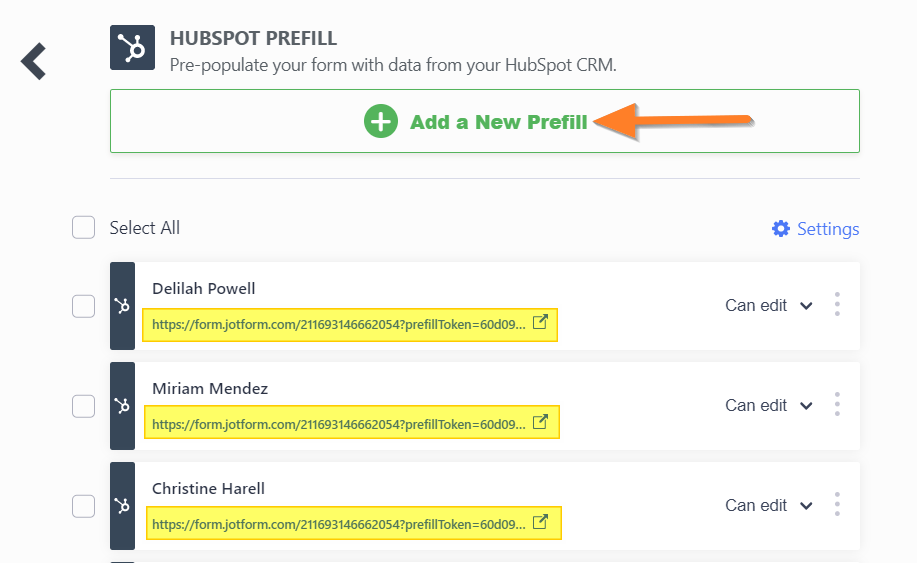Click the Settings link
Viewport: 917px width, 563px height.
(x=828, y=229)
